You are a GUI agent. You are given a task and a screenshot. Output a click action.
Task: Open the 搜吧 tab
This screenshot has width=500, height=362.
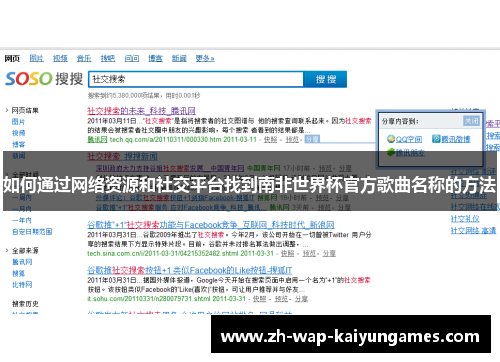pos(108,59)
